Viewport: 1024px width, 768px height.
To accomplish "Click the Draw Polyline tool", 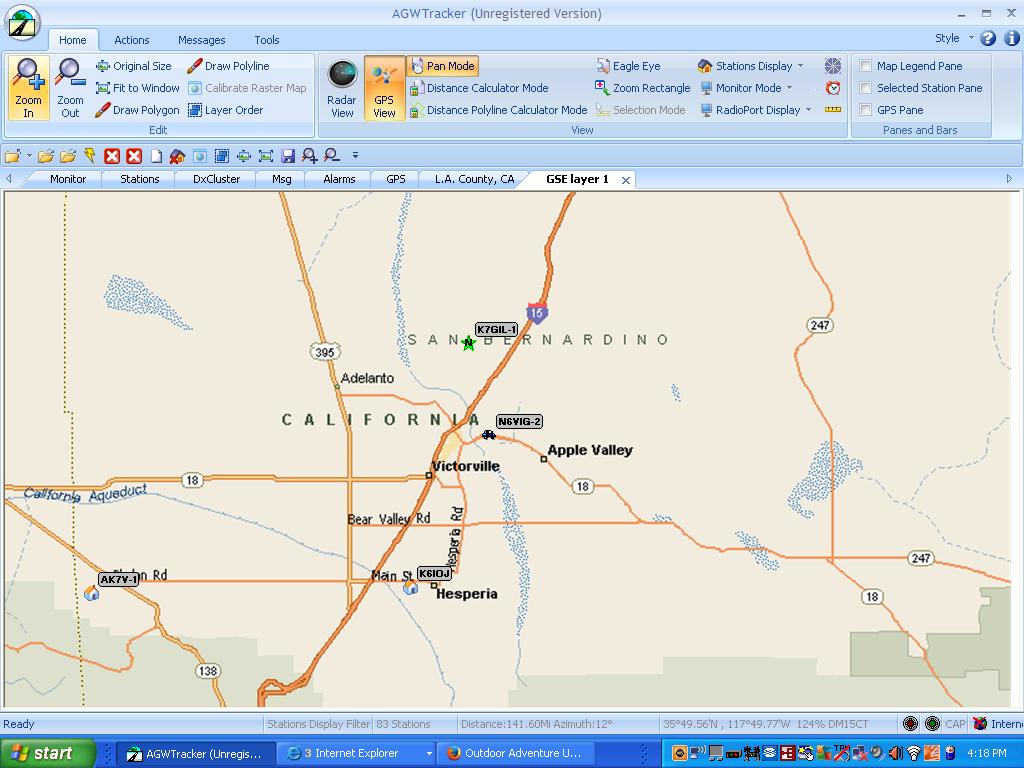I will point(228,66).
